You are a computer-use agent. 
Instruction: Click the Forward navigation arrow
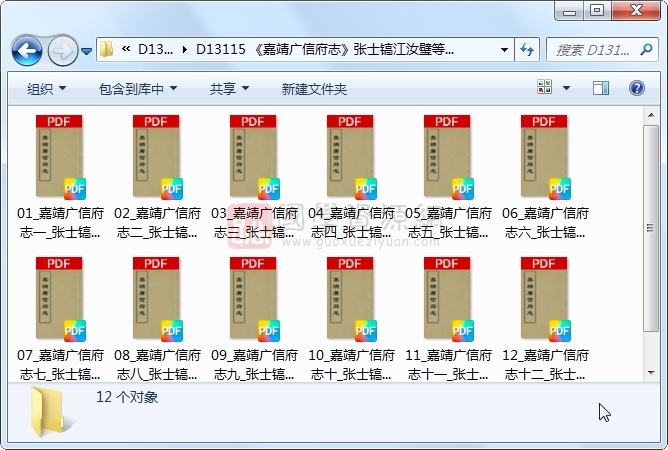click(63, 51)
